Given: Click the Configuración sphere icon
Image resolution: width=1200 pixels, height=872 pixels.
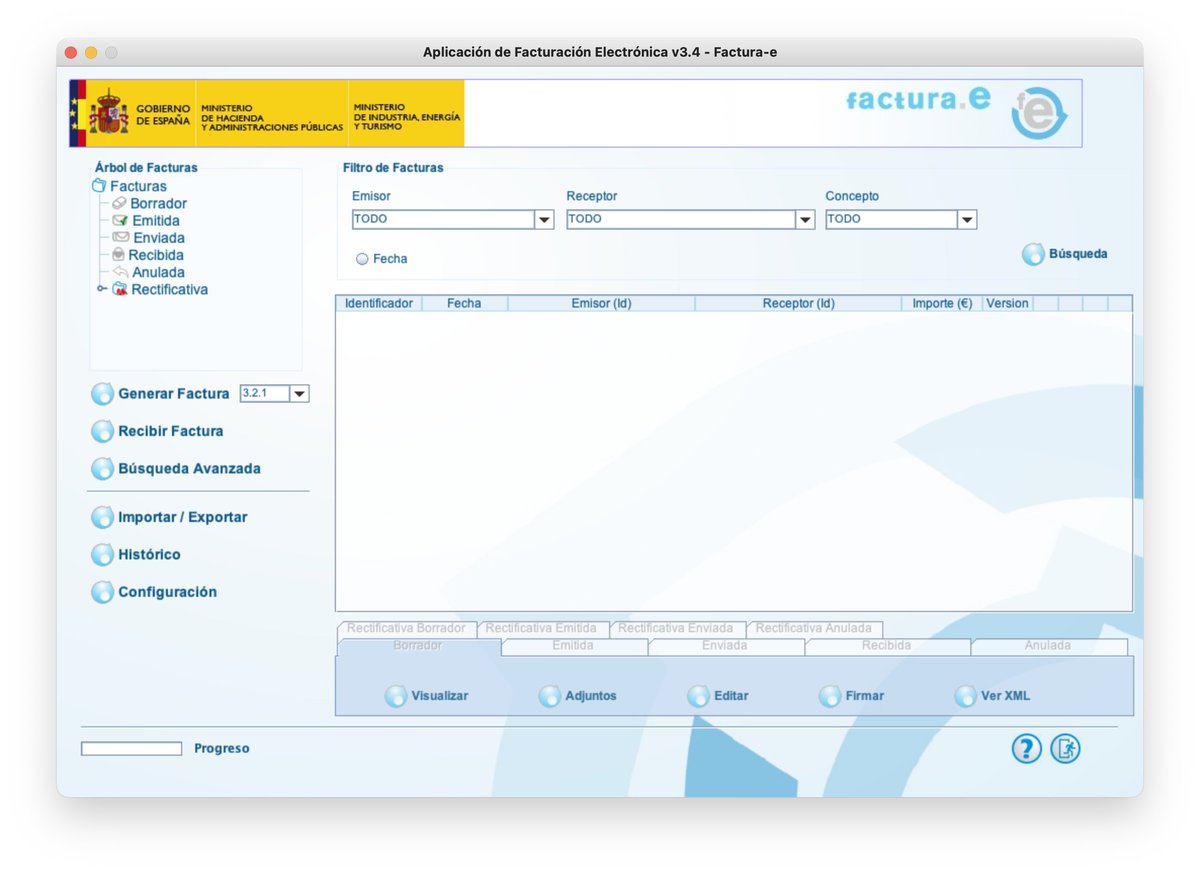Looking at the screenshot, I should [x=102, y=592].
